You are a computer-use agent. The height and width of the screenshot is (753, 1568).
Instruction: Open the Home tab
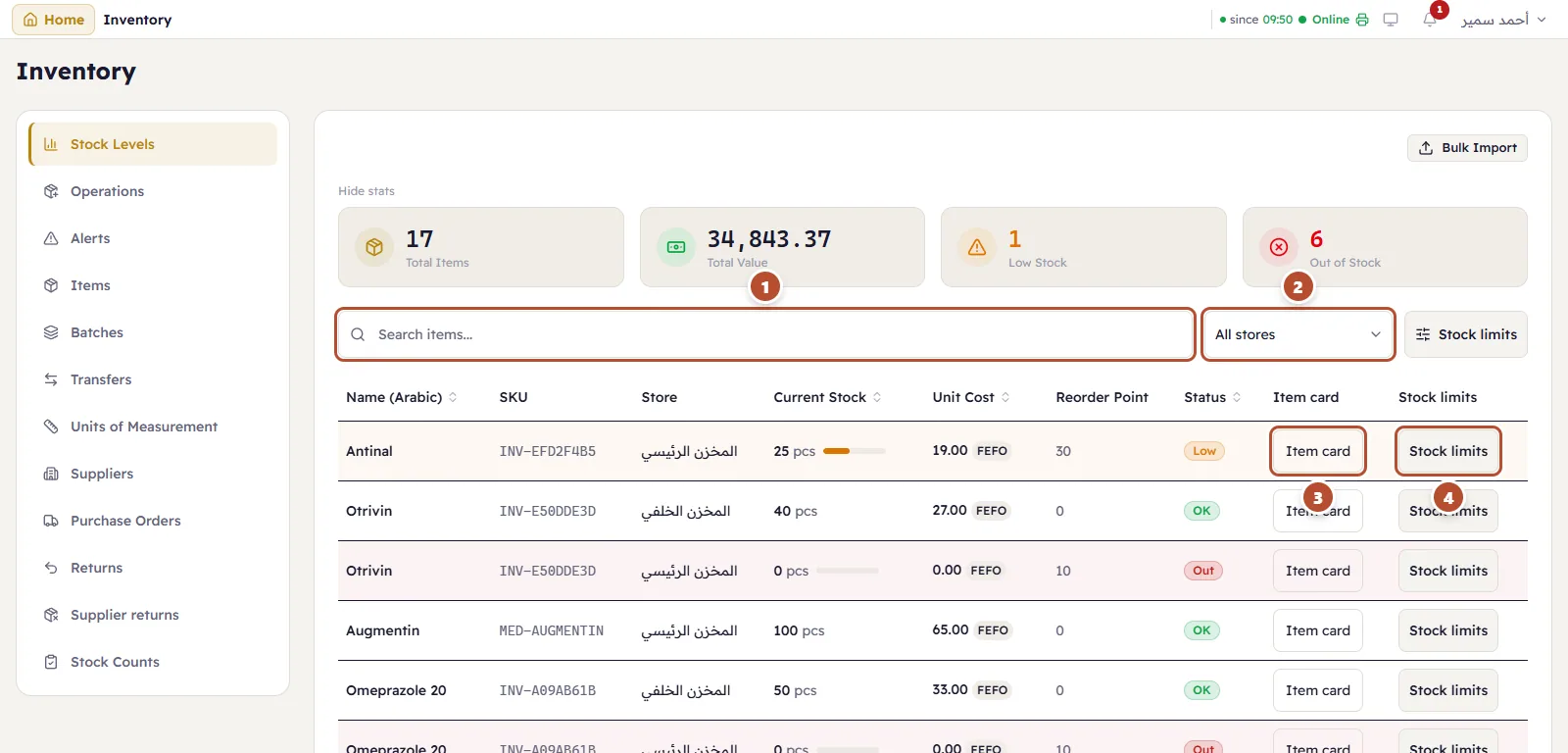pos(54,20)
